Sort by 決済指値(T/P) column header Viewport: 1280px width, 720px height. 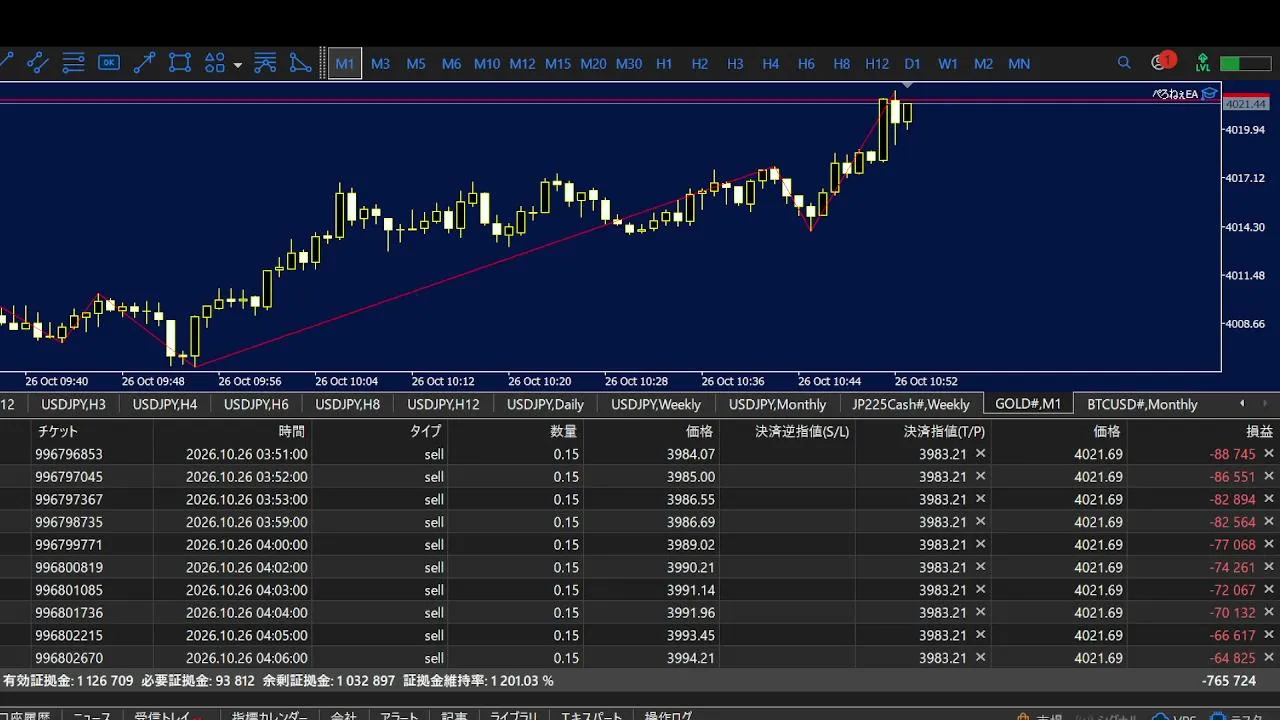click(945, 431)
